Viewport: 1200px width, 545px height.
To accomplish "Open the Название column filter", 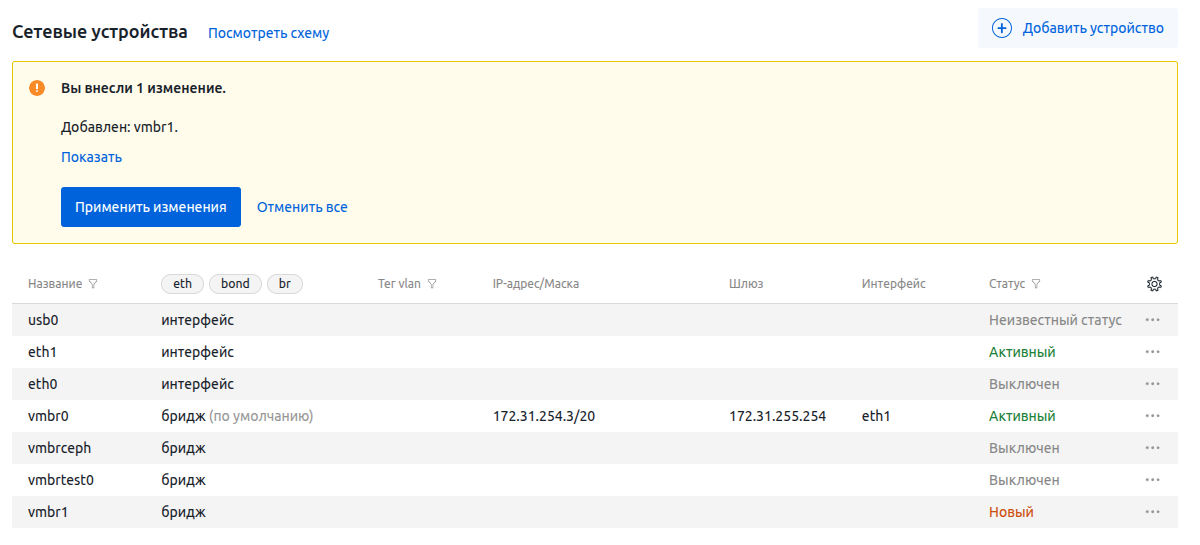I will click(x=93, y=284).
